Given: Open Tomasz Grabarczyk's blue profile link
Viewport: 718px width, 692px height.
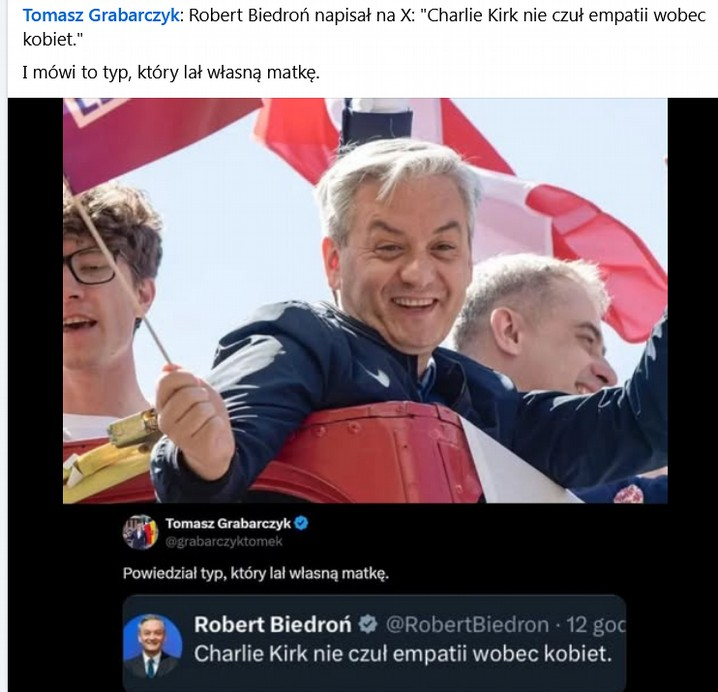Looking at the screenshot, I should 101,16.
